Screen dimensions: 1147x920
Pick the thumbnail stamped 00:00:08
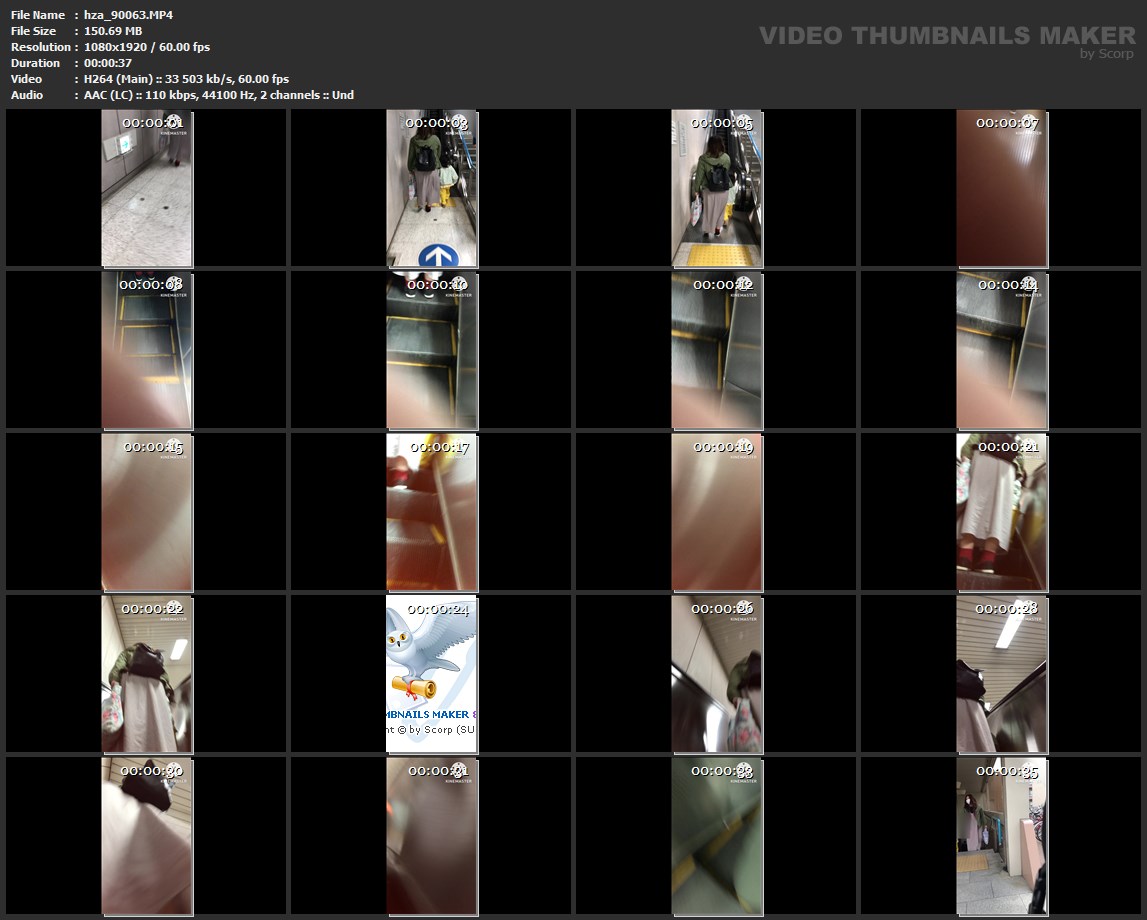[x=146, y=350]
